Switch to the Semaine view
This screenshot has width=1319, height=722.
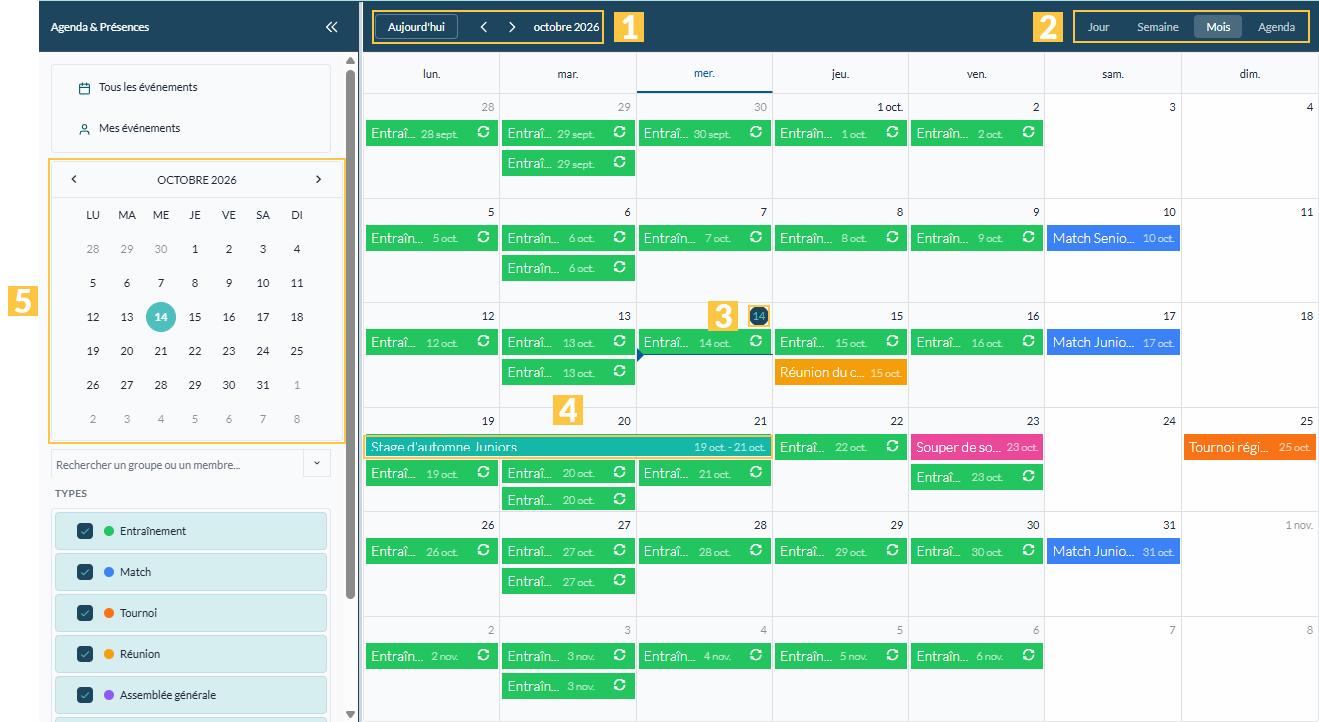pos(1158,27)
